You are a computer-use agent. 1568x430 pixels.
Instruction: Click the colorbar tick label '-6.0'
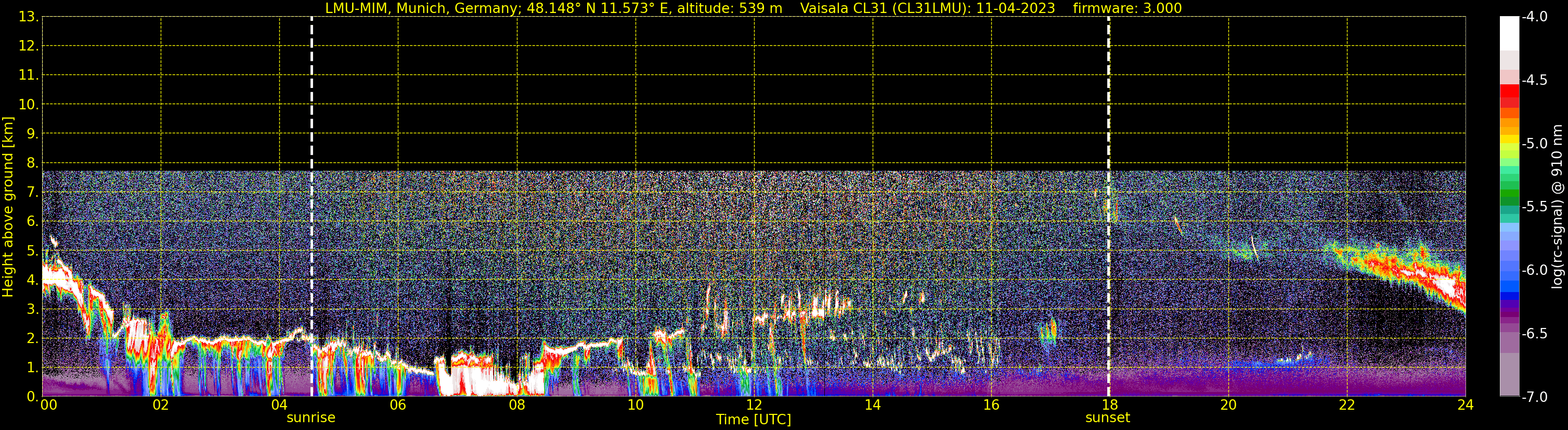pos(1534,270)
